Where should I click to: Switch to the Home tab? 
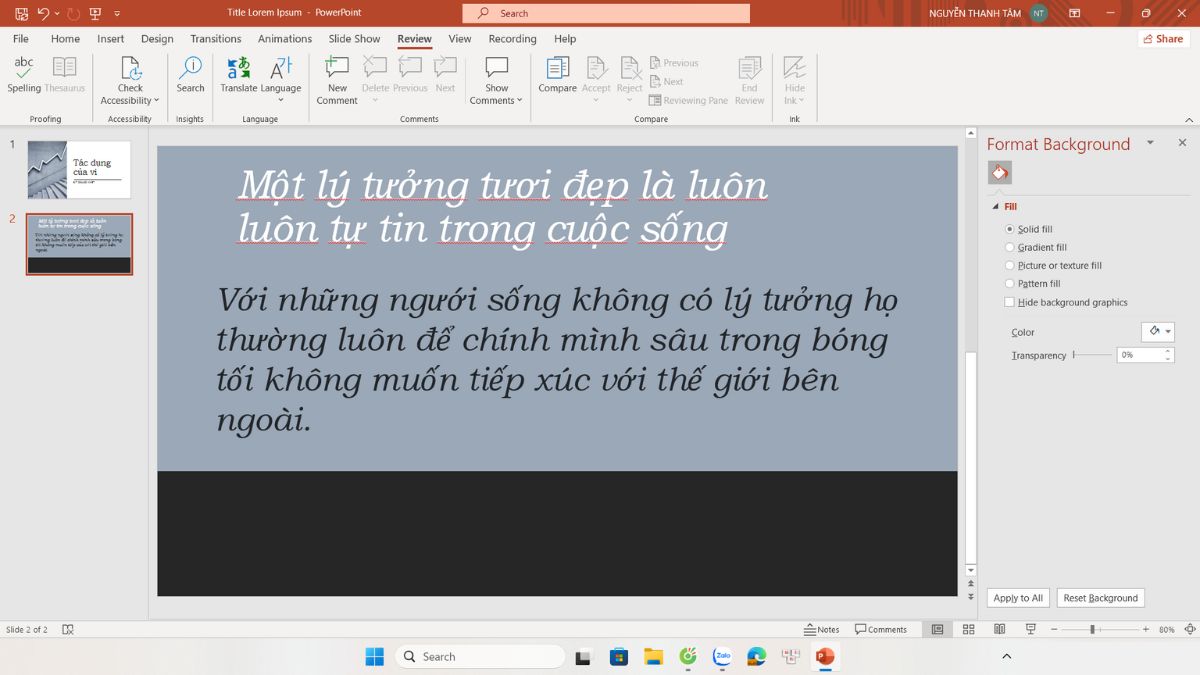point(65,39)
